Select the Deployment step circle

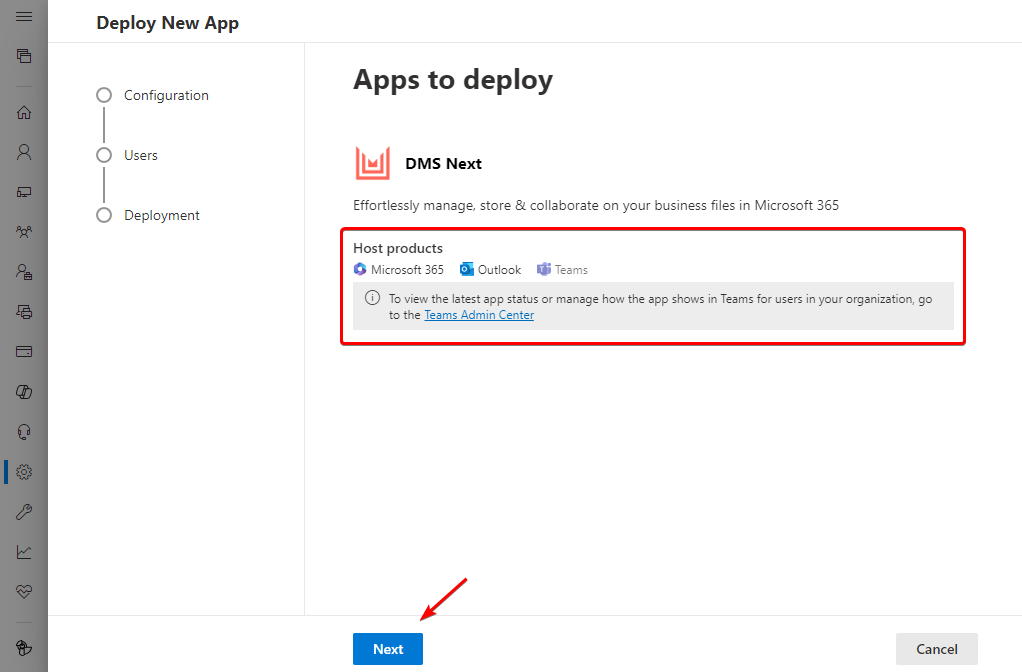[104, 214]
